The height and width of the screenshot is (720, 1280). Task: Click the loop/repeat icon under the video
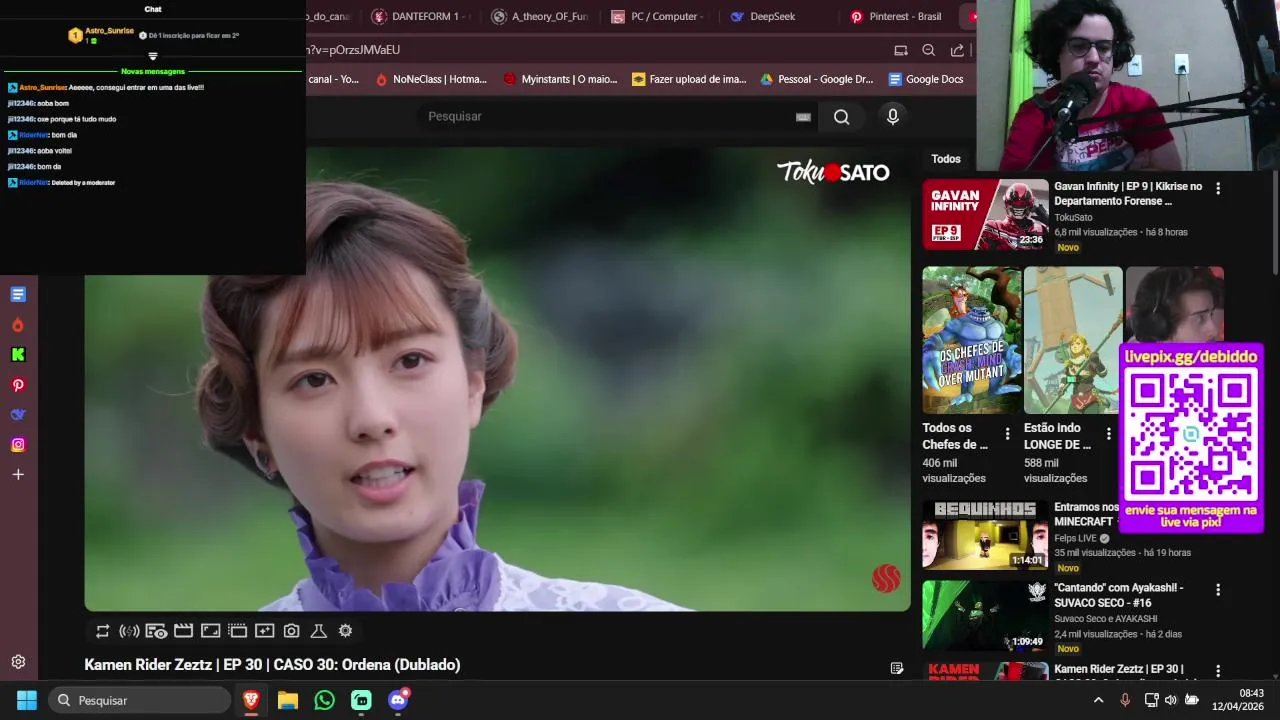[102, 631]
